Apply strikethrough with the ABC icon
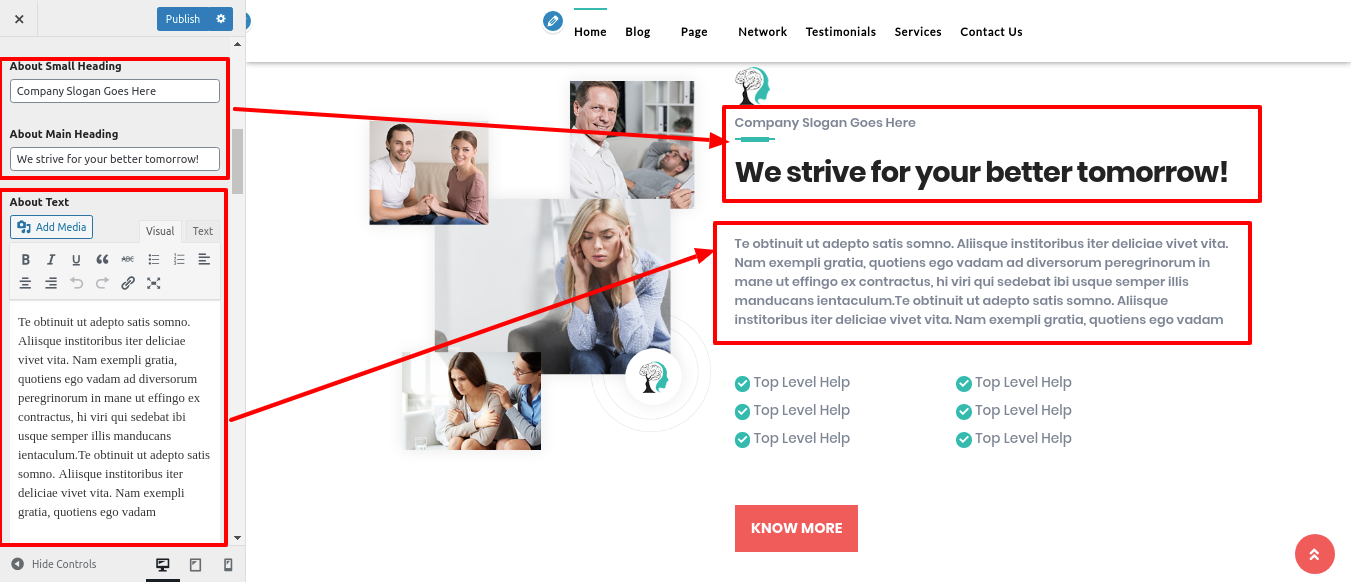The width and height of the screenshot is (1351, 582). tap(127, 259)
